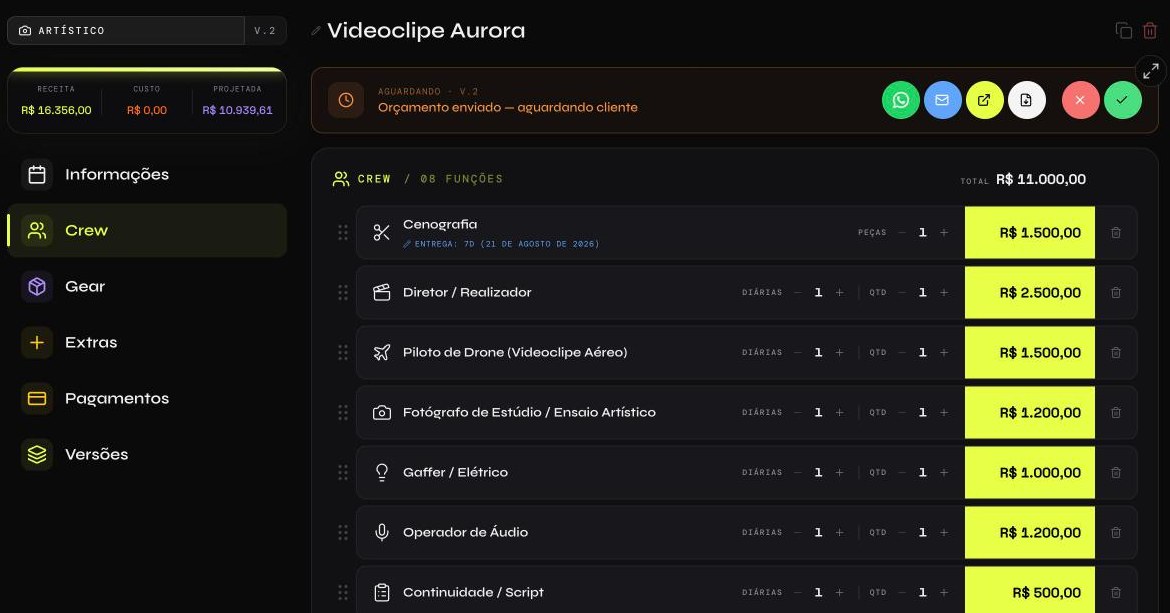Viewport: 1170px width, 613px height.
Task: Send budget via WhatsApp button
Action: click(901, 100)
